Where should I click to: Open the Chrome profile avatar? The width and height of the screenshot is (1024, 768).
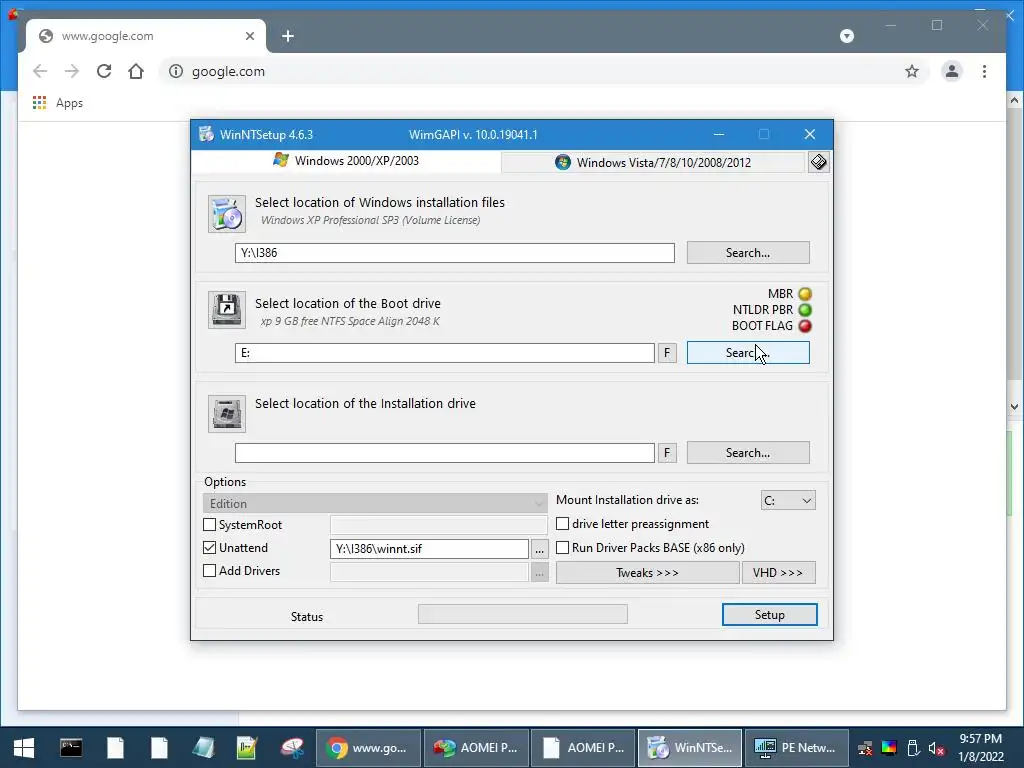pyautogui.click(x=952, y=71)
